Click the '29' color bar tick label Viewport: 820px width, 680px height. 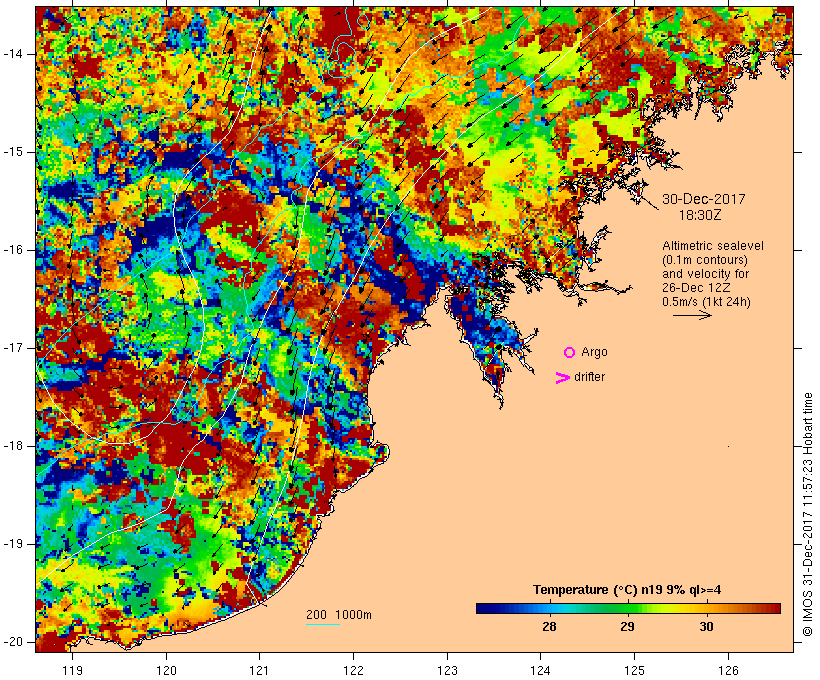[x=628, y=626]
